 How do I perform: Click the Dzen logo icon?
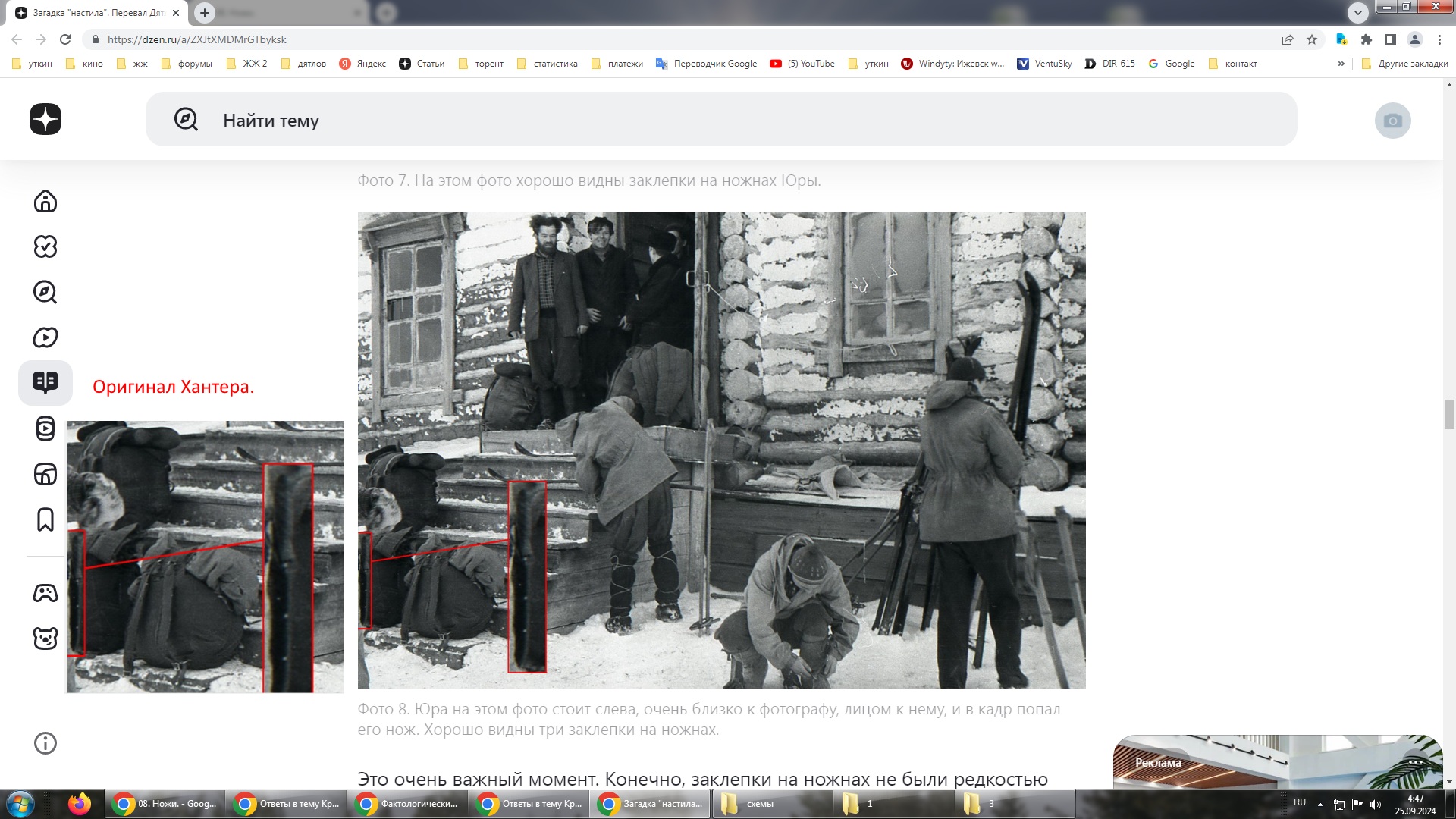[45, 119]
